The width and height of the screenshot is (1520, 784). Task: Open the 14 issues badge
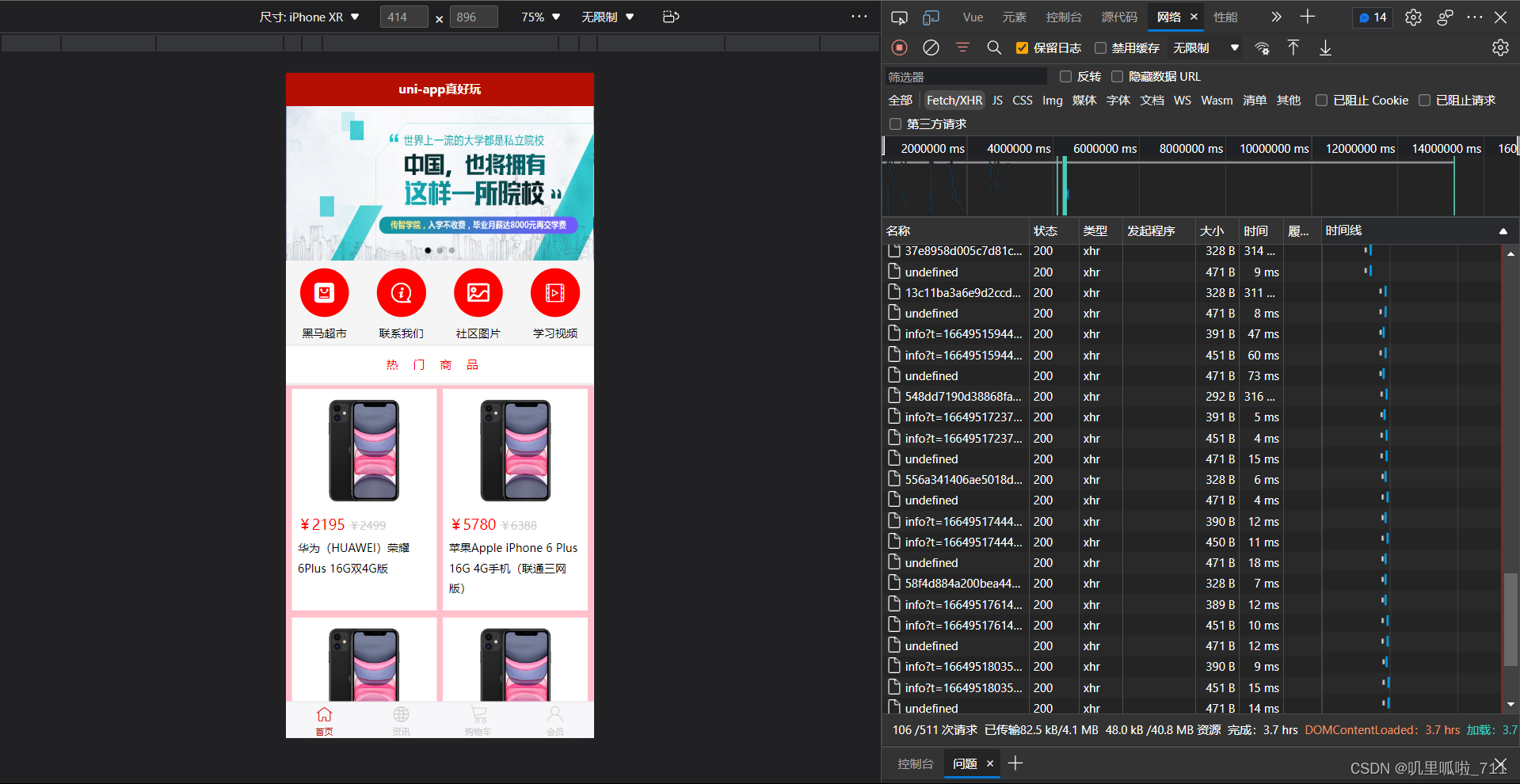pos(1373,17)
